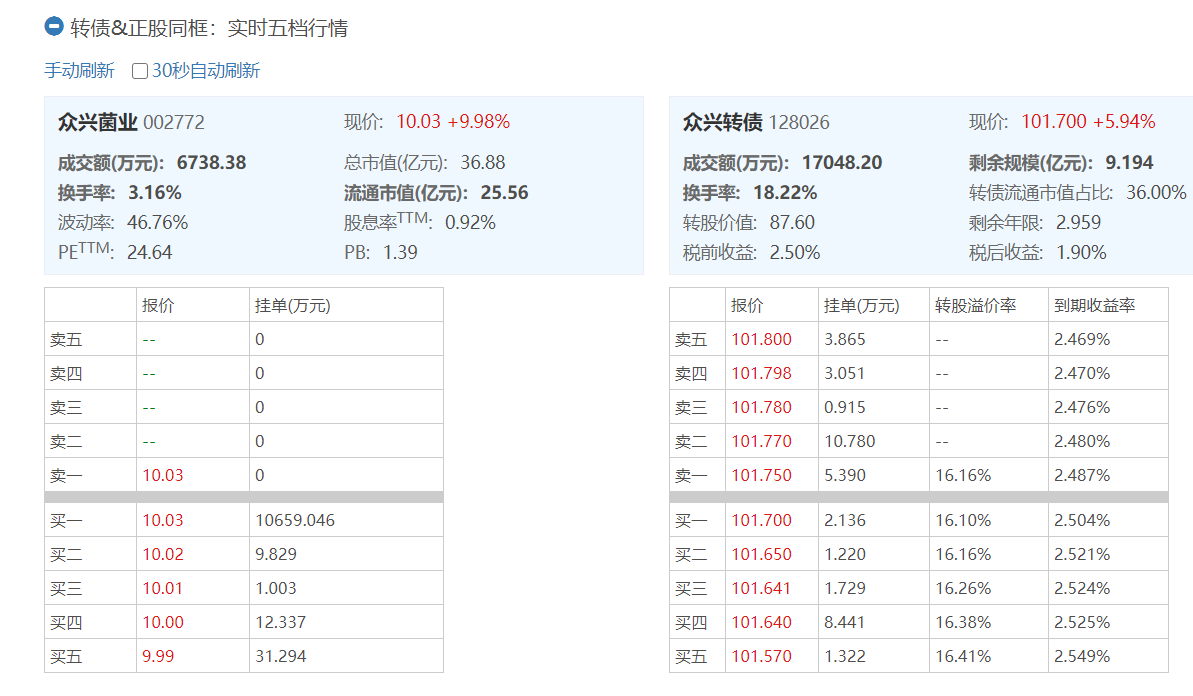Click the stock 卖一 price 10.03

[x=163, y=475]
